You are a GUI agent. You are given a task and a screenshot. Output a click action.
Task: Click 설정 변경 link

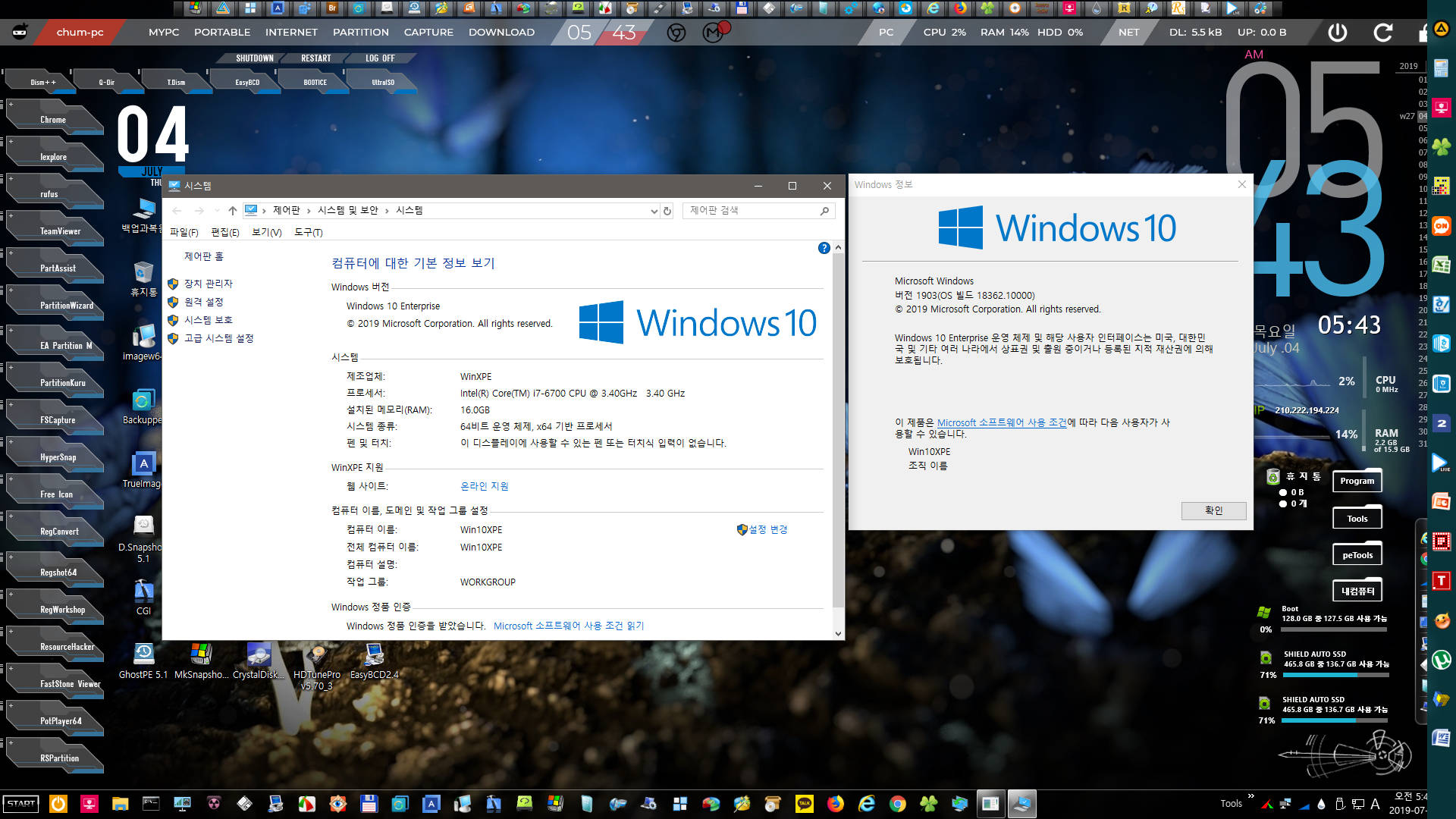point(768,529)
